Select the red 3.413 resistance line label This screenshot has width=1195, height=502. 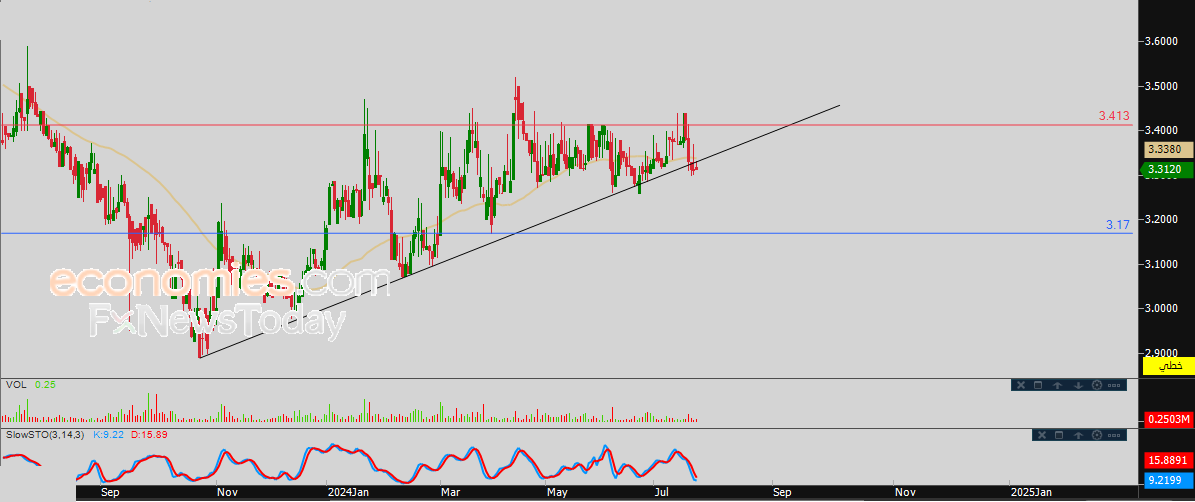pos(1114,117)
